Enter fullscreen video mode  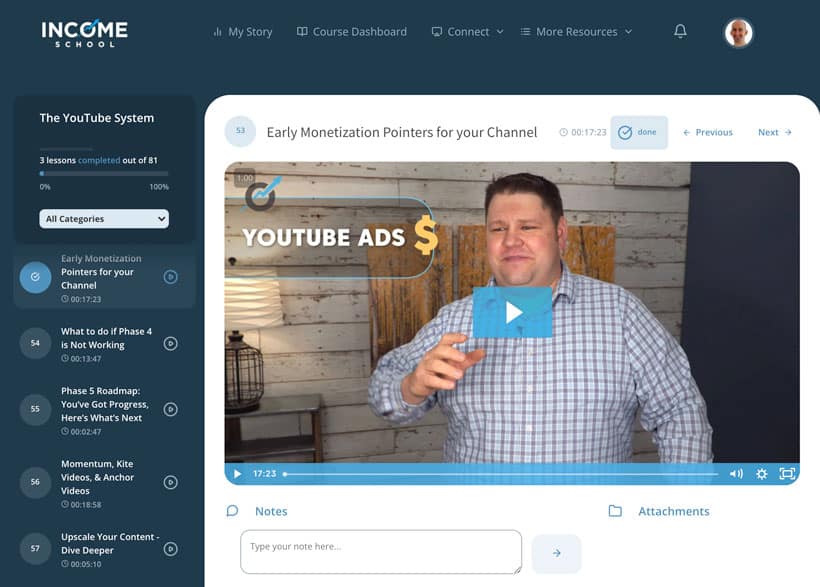click(x=787, y=474)
